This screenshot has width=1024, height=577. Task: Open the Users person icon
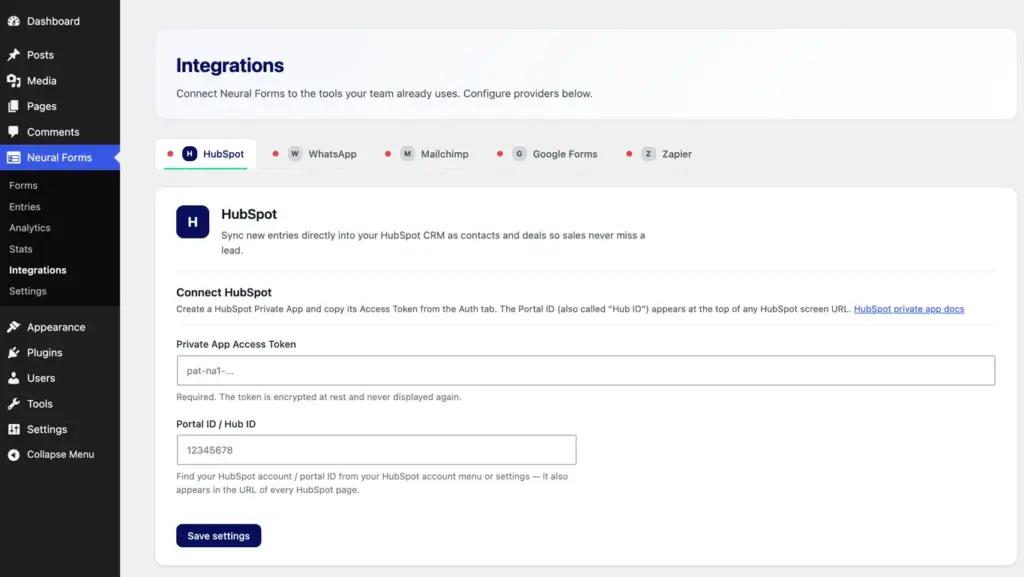click(x=14, y=378)
